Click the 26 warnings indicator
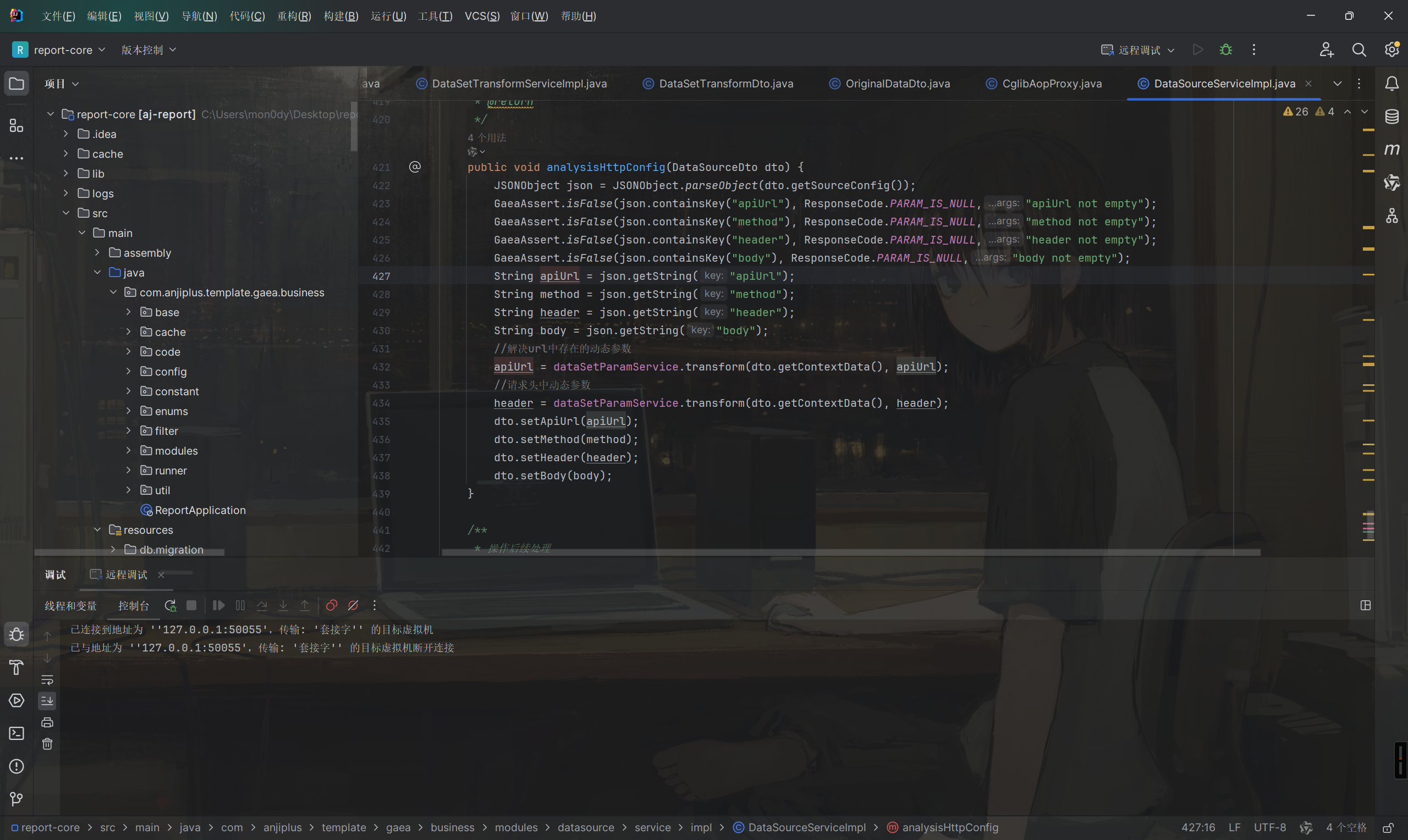The width and height of the screenshot is (1408, 840). coord(1296,112)
